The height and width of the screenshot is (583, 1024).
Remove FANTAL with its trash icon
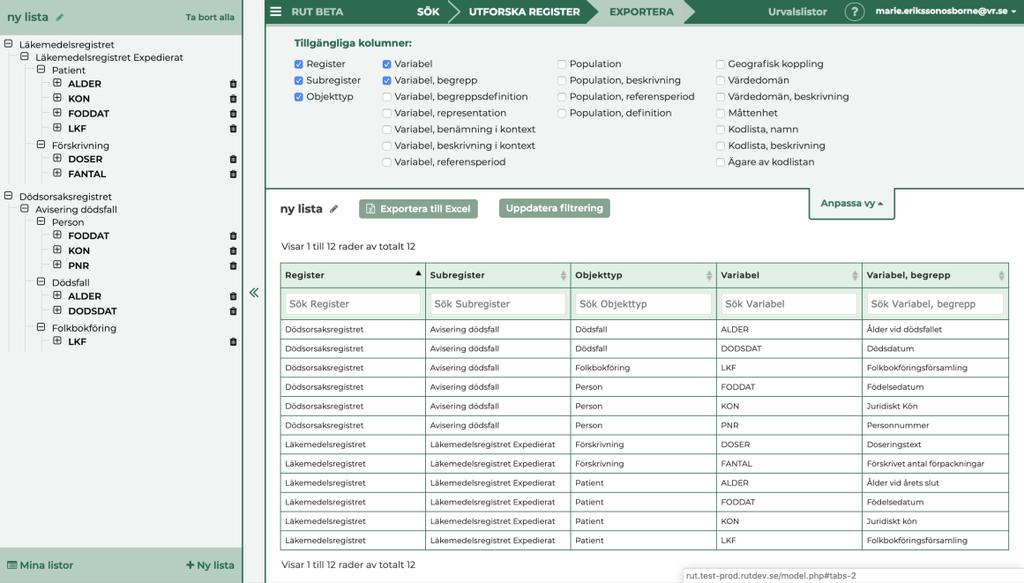click(233, 174)
